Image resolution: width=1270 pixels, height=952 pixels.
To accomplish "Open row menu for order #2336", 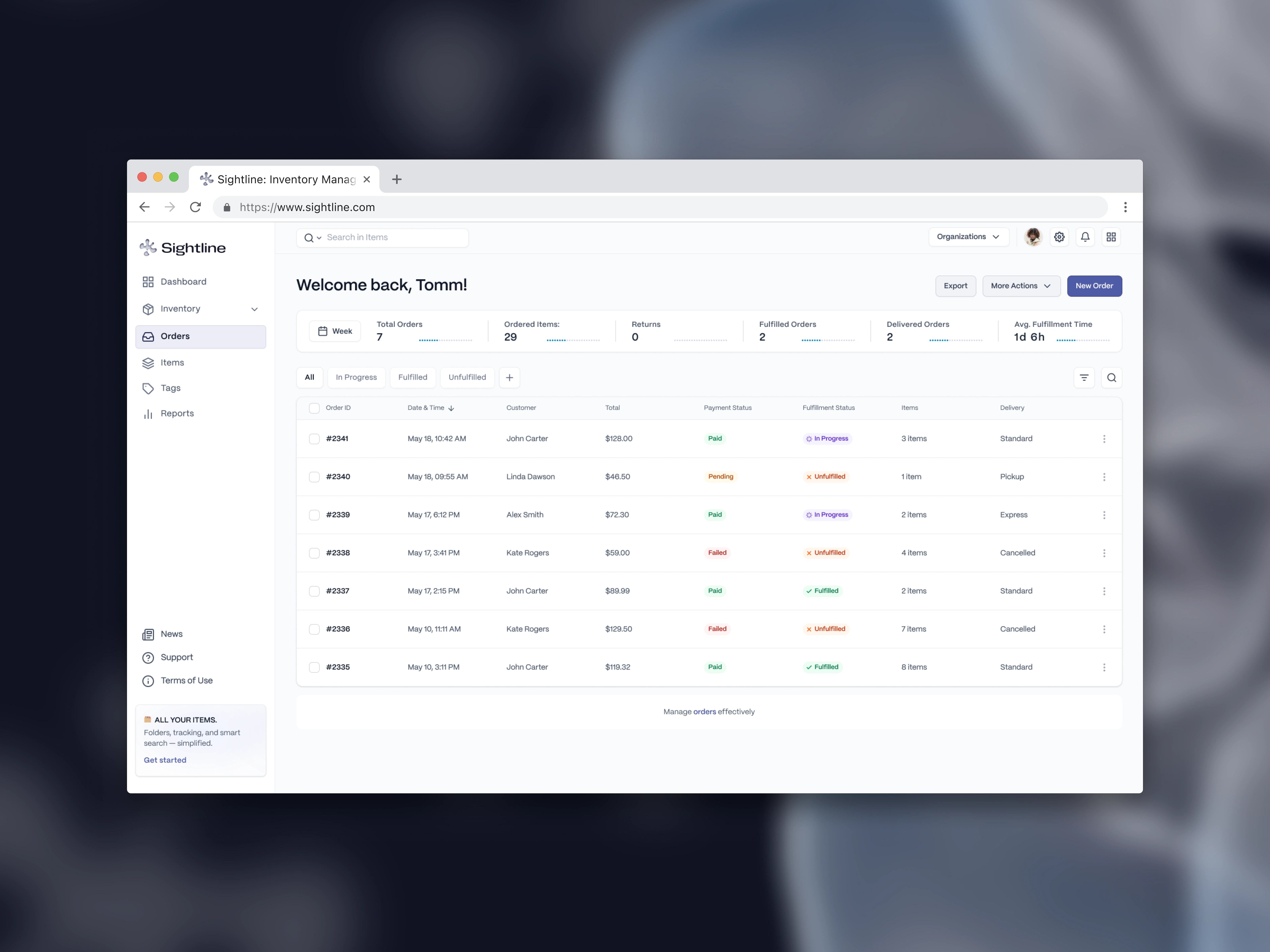I will coord(1104,630).
